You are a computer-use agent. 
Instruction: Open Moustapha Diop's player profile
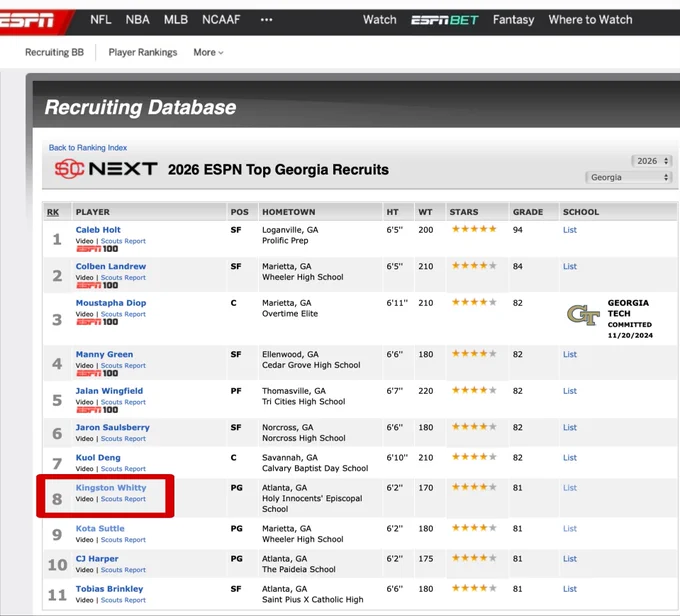tap(111, 303)
